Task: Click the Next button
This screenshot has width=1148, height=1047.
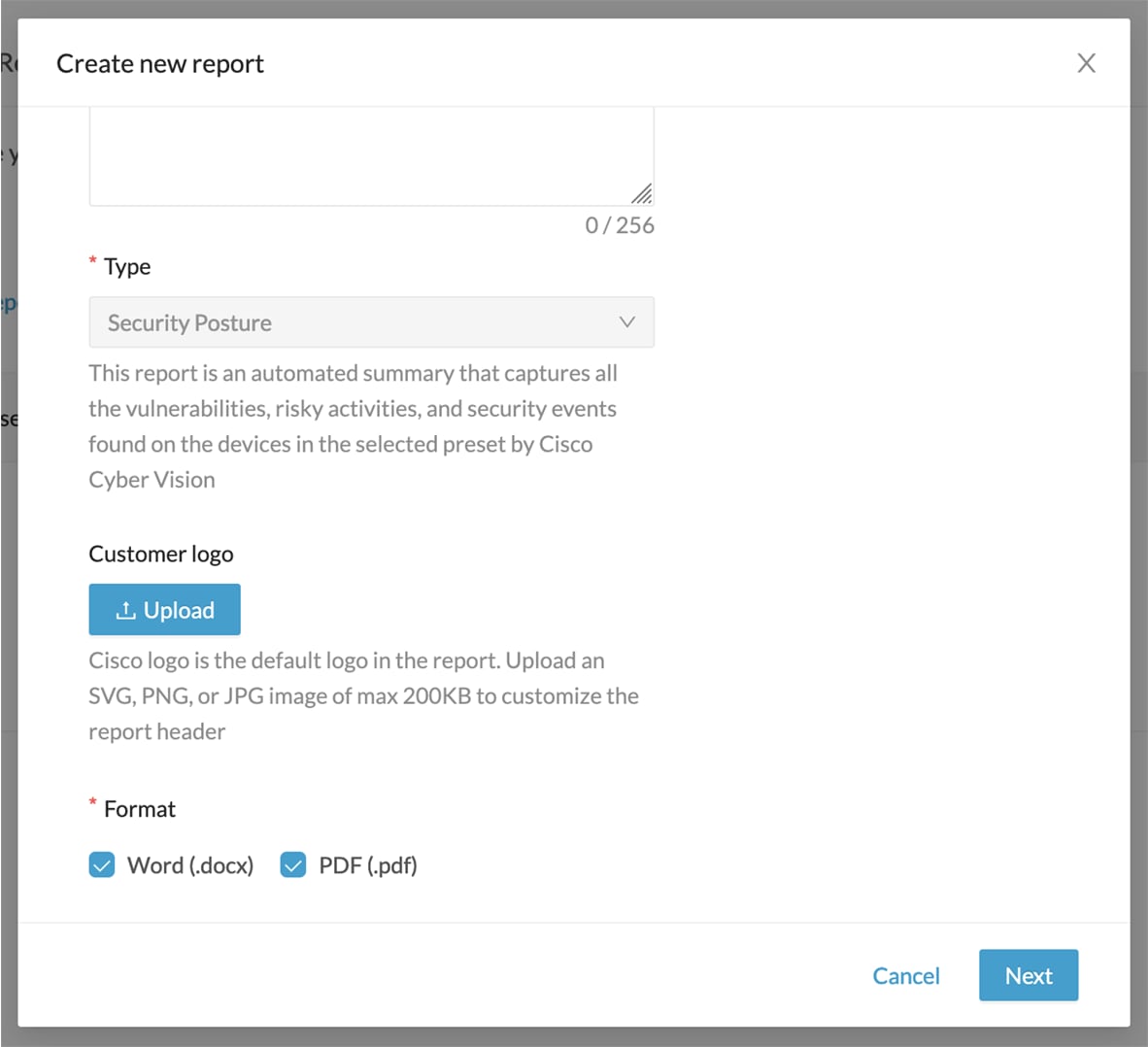Action: 1029,975
